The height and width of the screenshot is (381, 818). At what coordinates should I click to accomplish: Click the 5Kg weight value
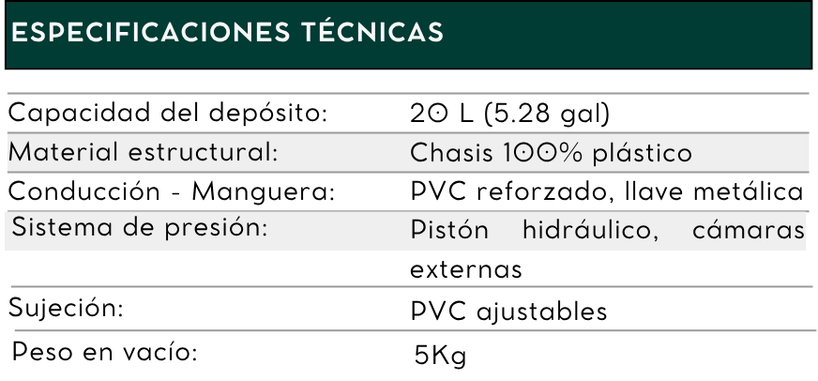[x=440, y=356]
